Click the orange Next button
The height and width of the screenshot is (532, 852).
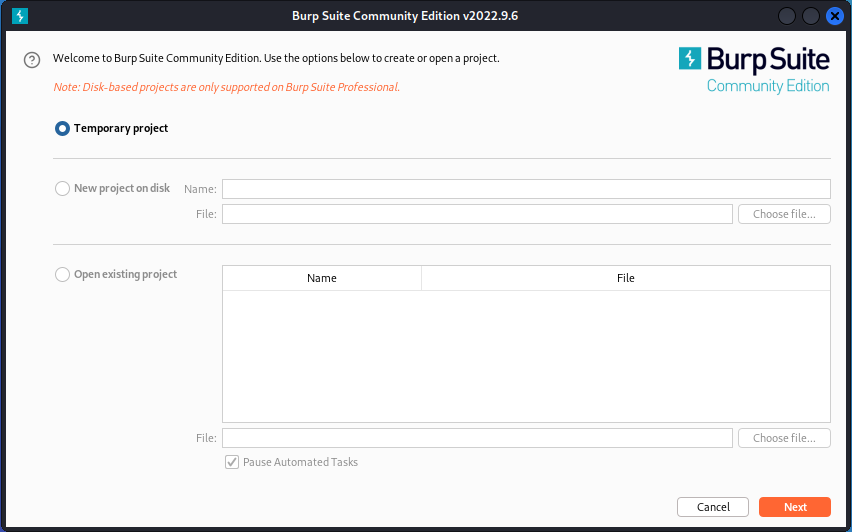pos(795,507)
